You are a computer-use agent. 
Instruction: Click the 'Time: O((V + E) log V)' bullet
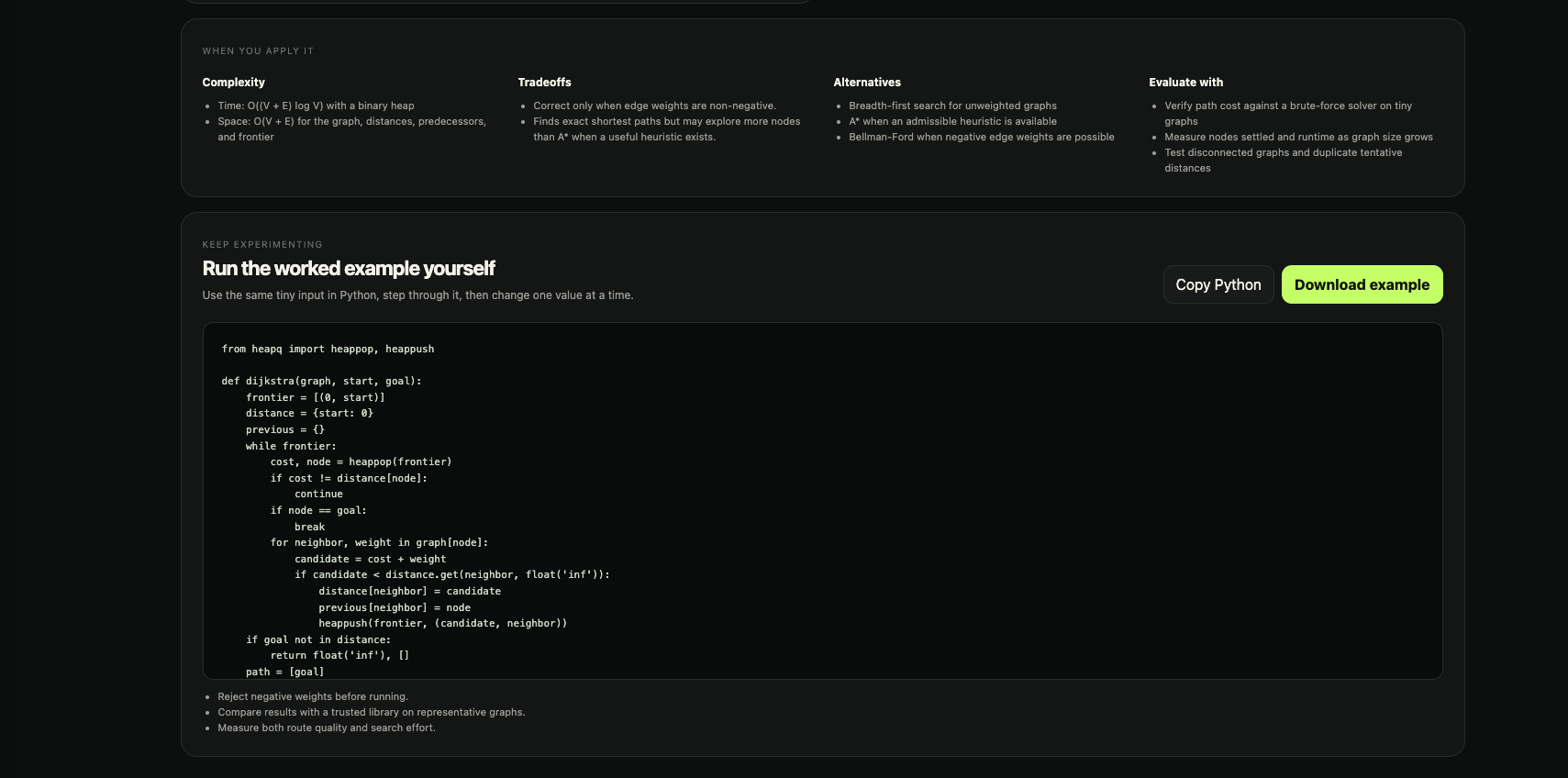316,106
